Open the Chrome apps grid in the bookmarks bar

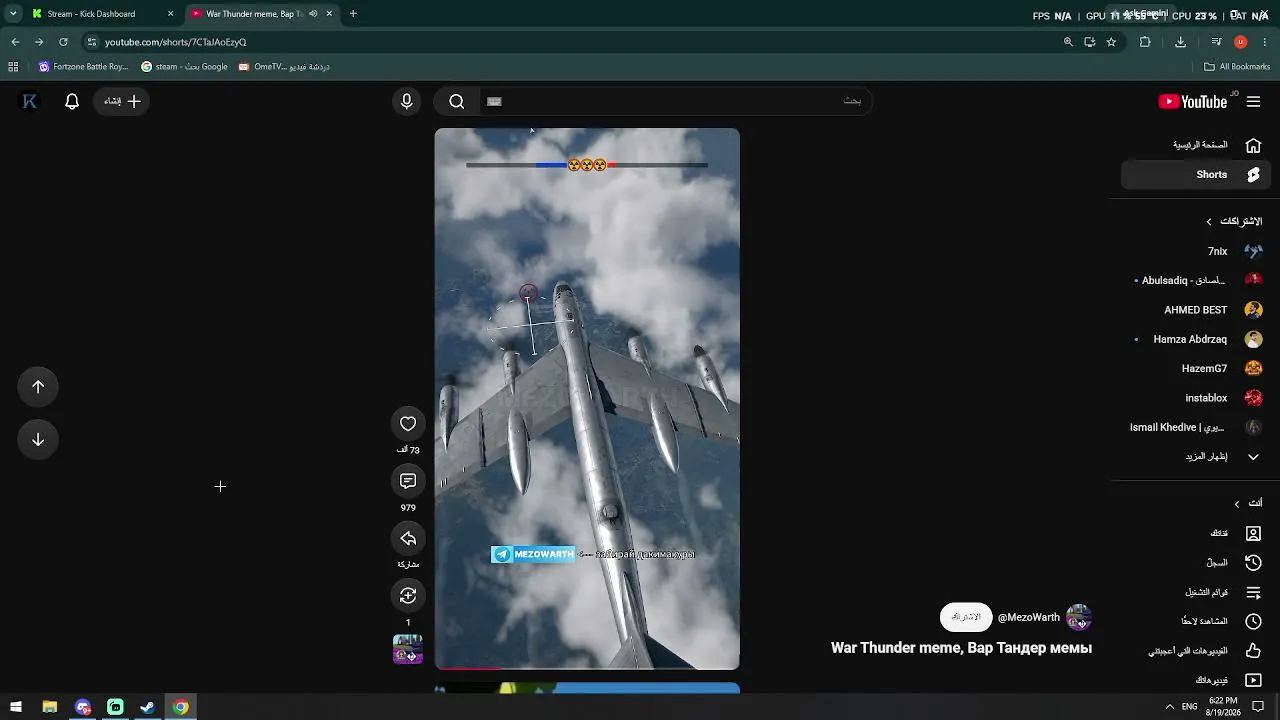pos(13,67)
